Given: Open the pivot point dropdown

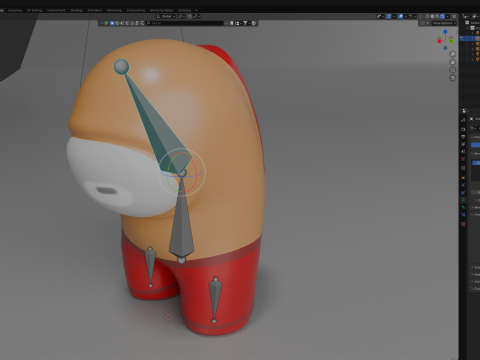Looking at the screenshot, I should pyautogui.click(x=181, y=16).
